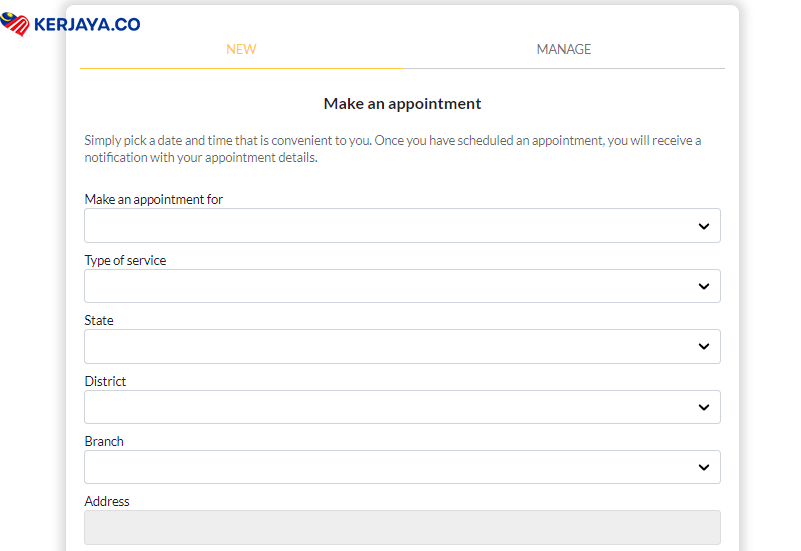Open the Branch dropdown field
Viewport: 801px width, 551px height.
(x=390, y=467)
